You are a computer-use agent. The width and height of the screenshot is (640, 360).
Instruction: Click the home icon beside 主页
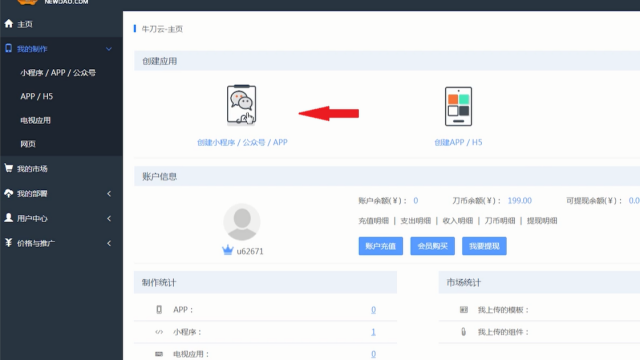click(9, 24)
